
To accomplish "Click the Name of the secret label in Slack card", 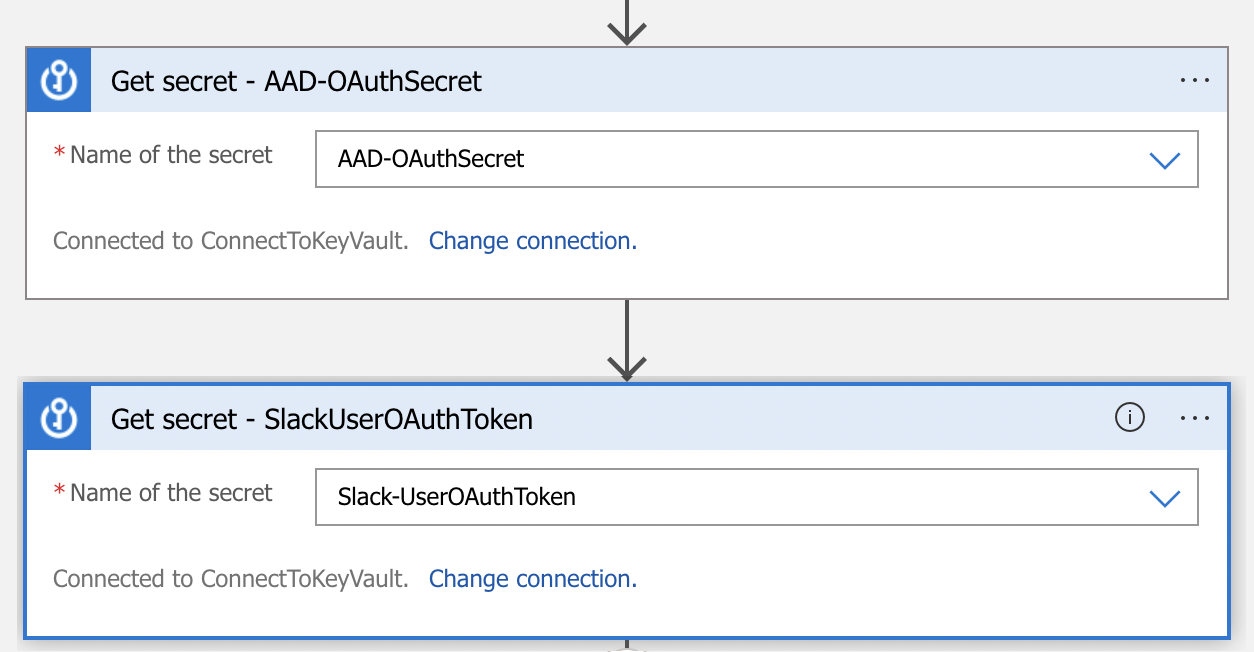I will [x=171, y=493].
